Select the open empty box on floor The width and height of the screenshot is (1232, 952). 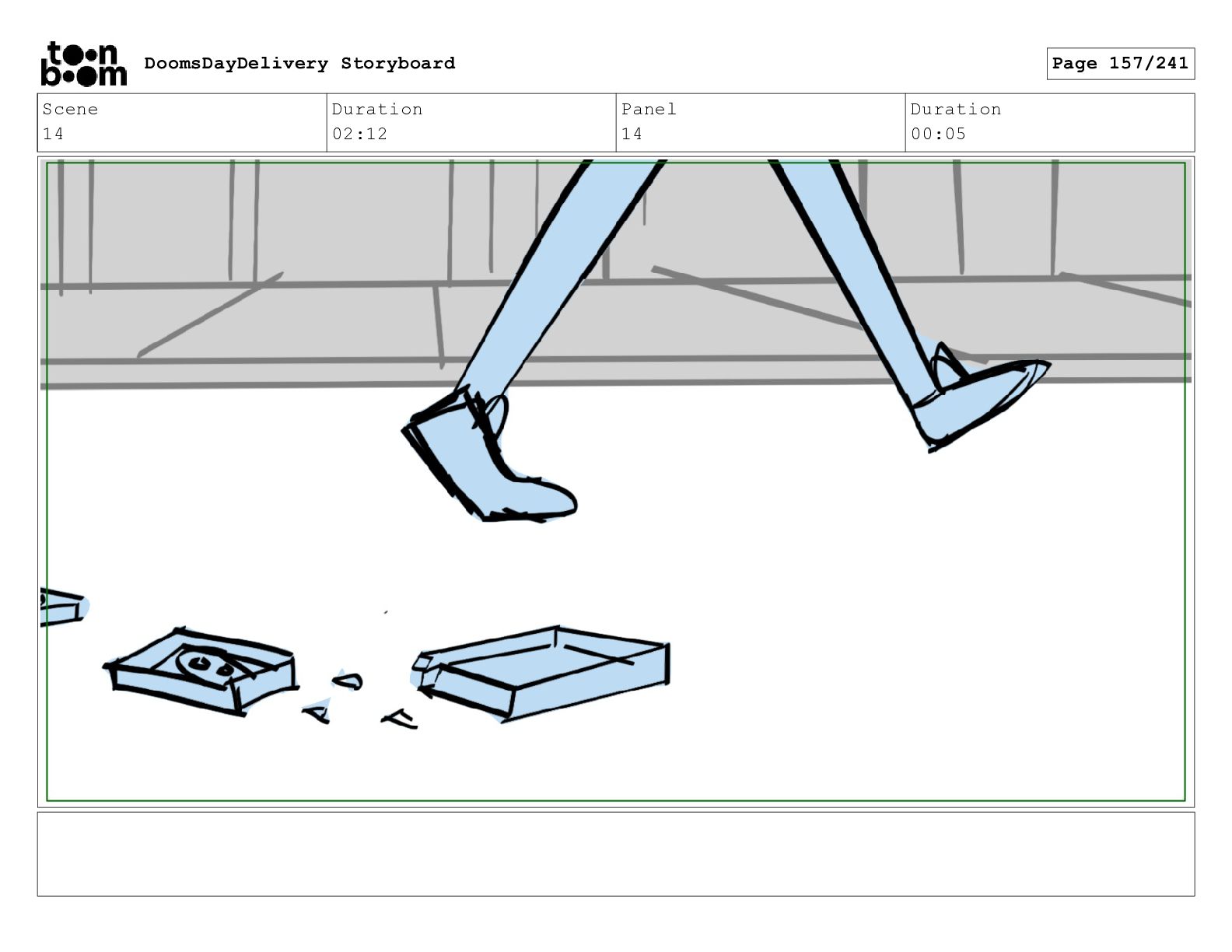pyautogui.click(x=541, y=673)
